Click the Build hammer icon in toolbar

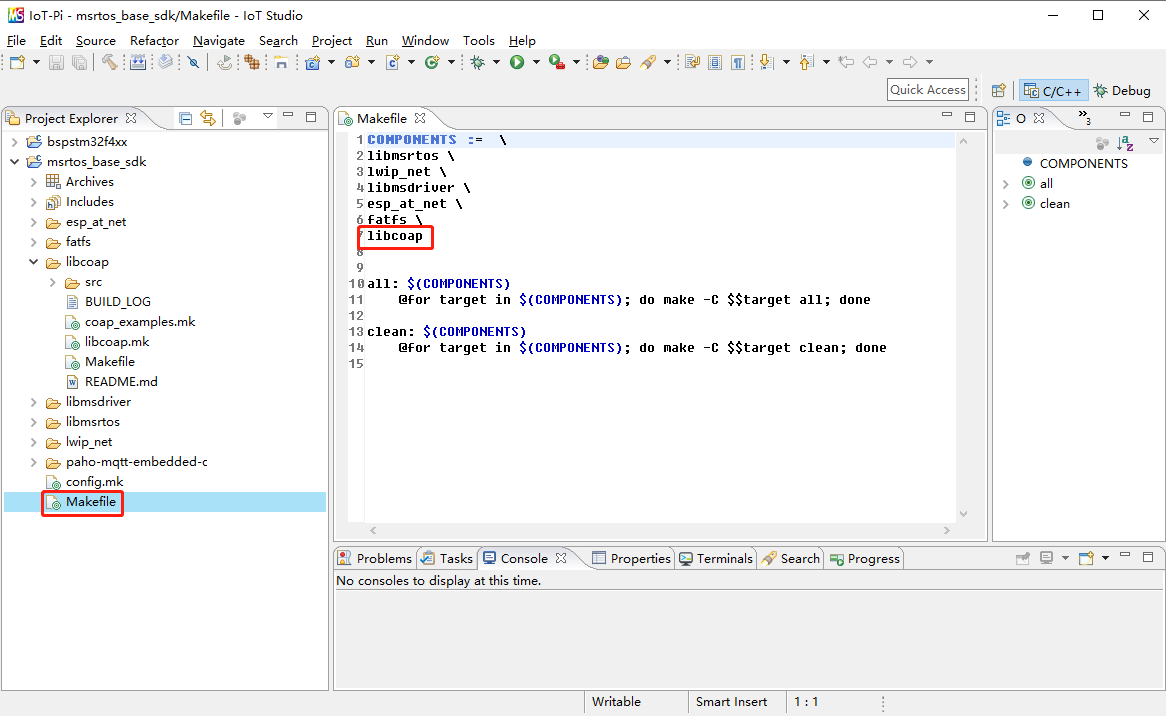pyautogui.click(x=109, y=62)
